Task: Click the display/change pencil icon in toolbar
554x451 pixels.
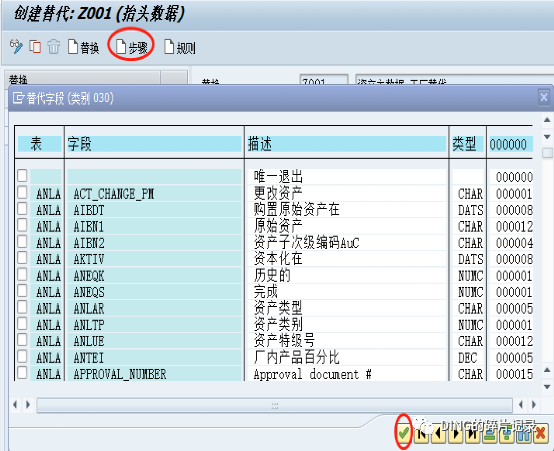Action: point(16,46)
